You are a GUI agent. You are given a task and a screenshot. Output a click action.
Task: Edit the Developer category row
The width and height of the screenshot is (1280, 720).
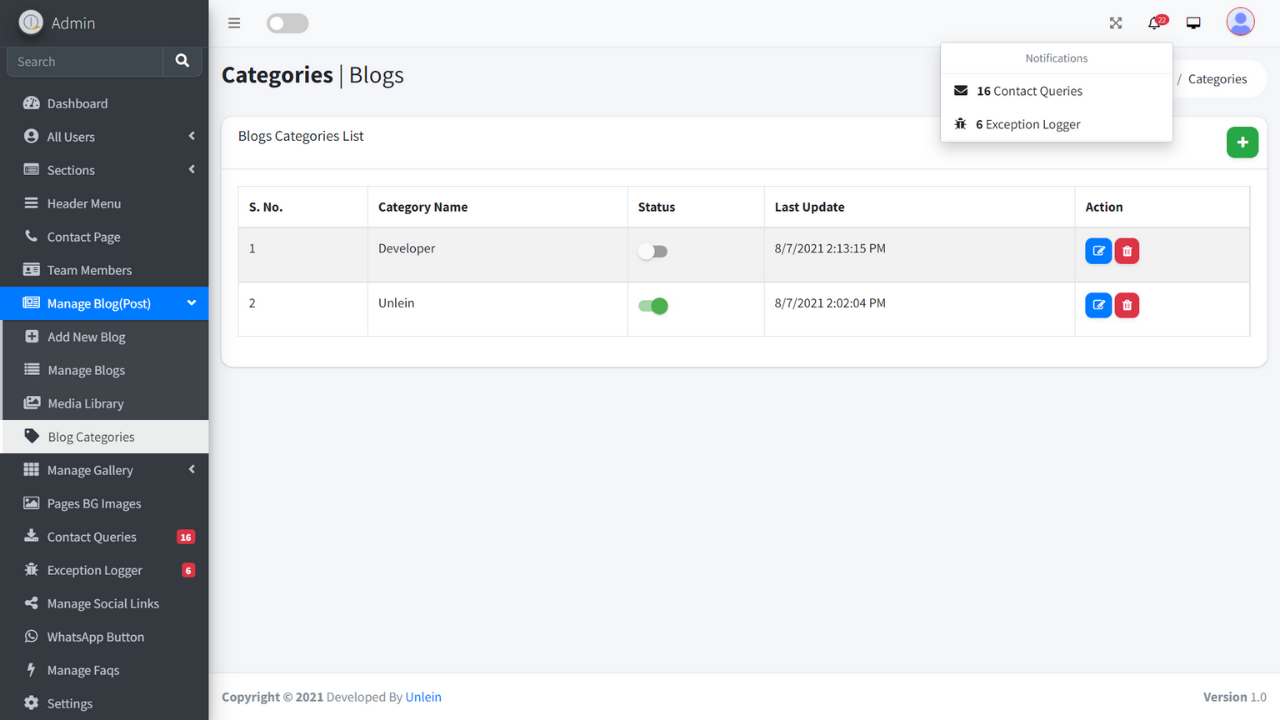1098,251
